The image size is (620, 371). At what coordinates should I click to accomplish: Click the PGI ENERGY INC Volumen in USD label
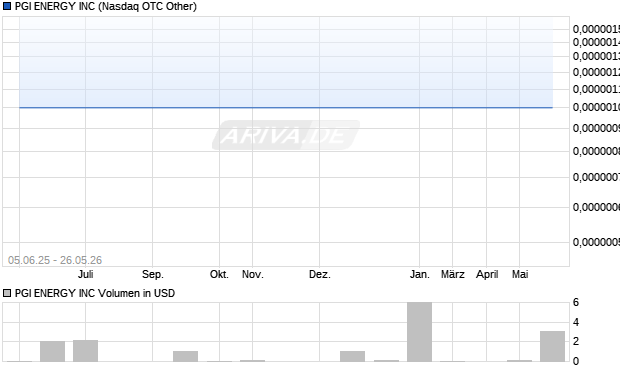95,293
